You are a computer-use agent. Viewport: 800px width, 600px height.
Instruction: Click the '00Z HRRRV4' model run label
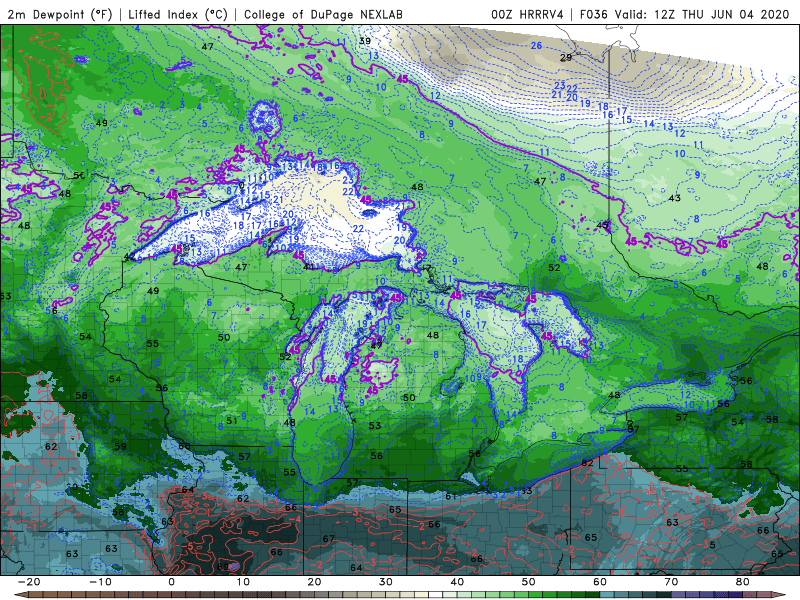point(527,14)
